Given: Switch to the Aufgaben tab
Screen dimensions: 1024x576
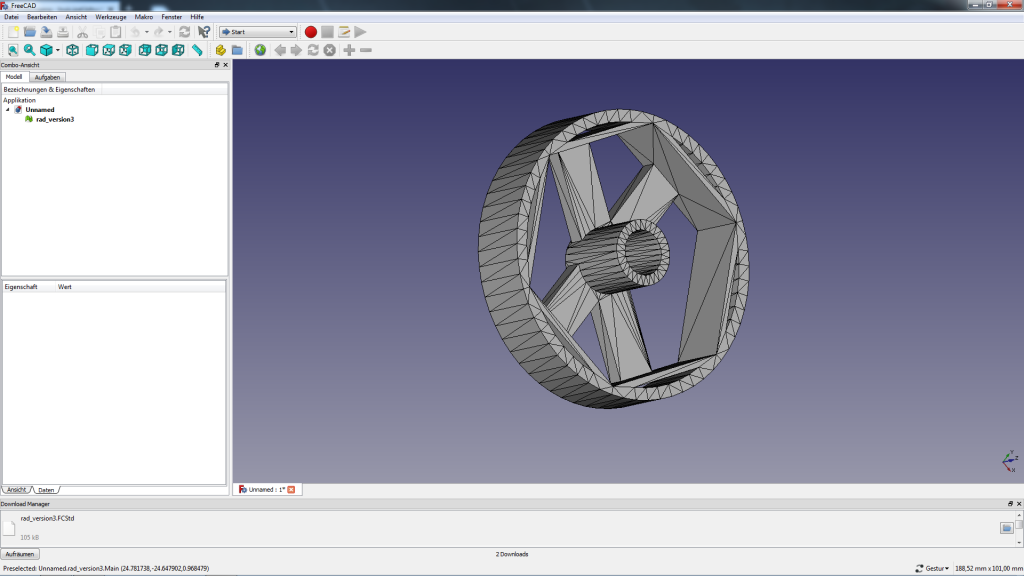Looking at the screenshot, I should tap(47, 77).
